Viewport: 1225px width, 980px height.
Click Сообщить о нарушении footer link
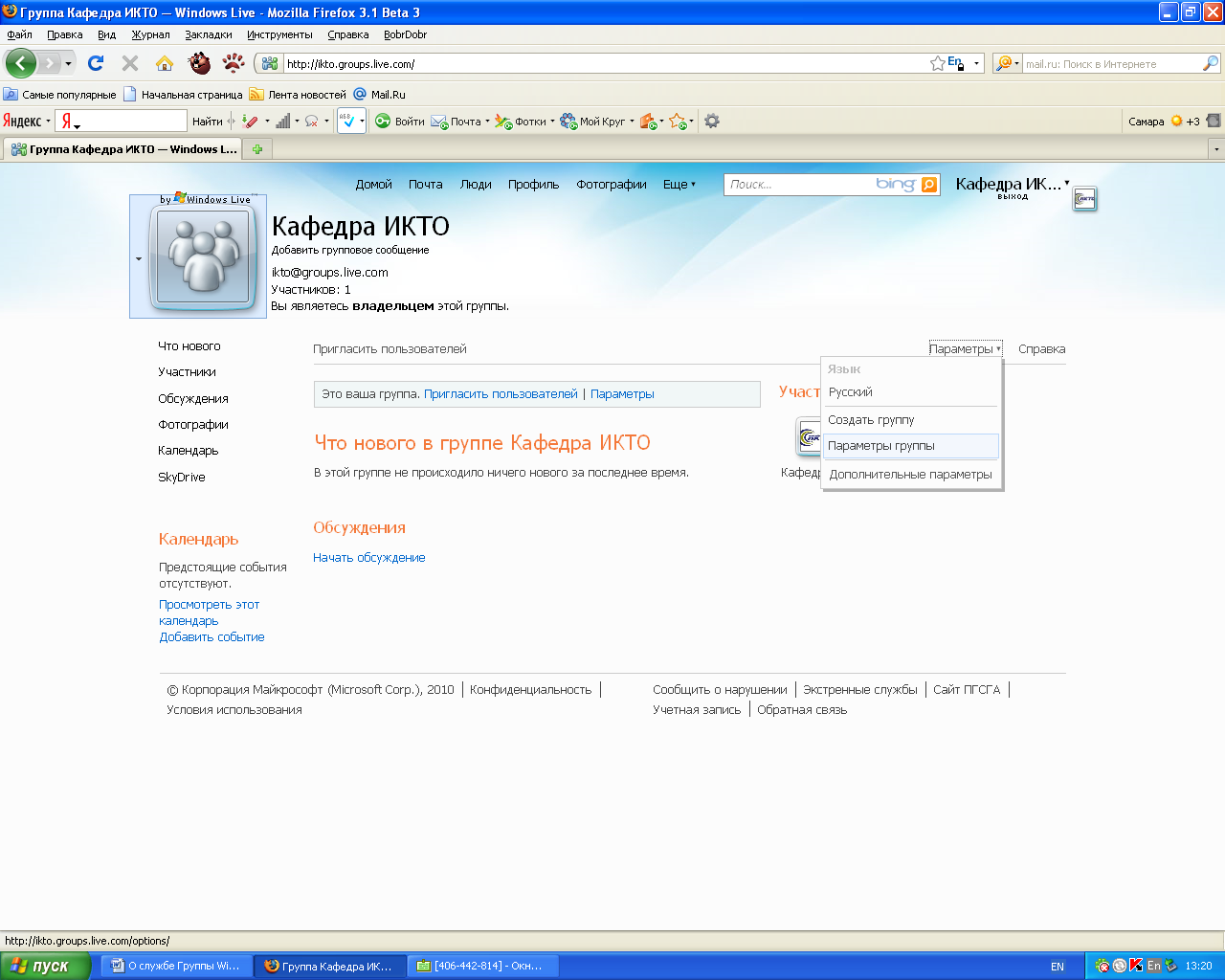click(720, 690)
